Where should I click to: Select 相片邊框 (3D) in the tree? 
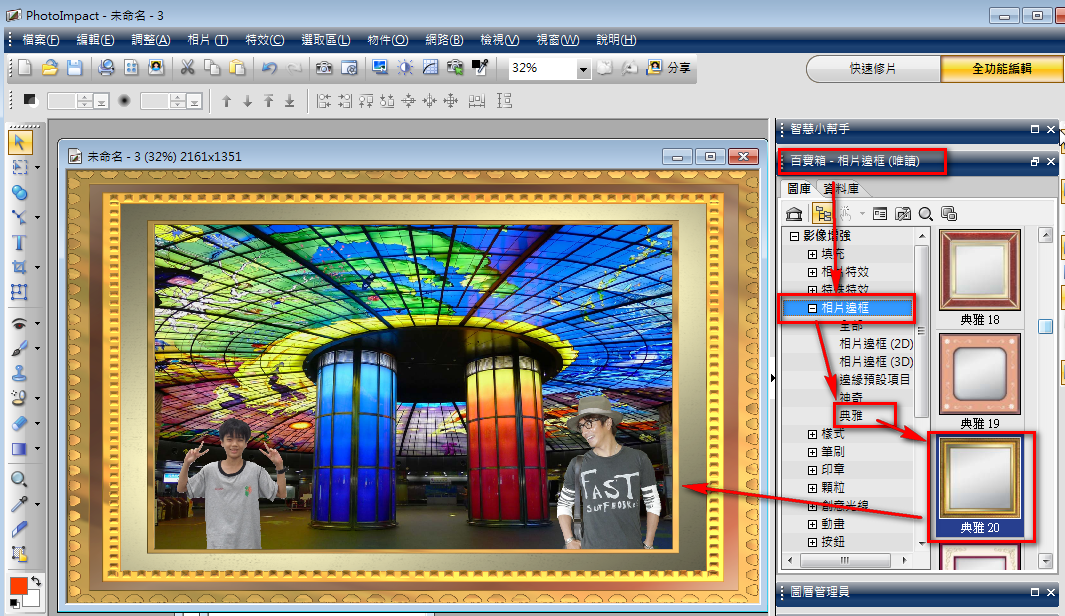pyautogui.click(x=875, y=362)
